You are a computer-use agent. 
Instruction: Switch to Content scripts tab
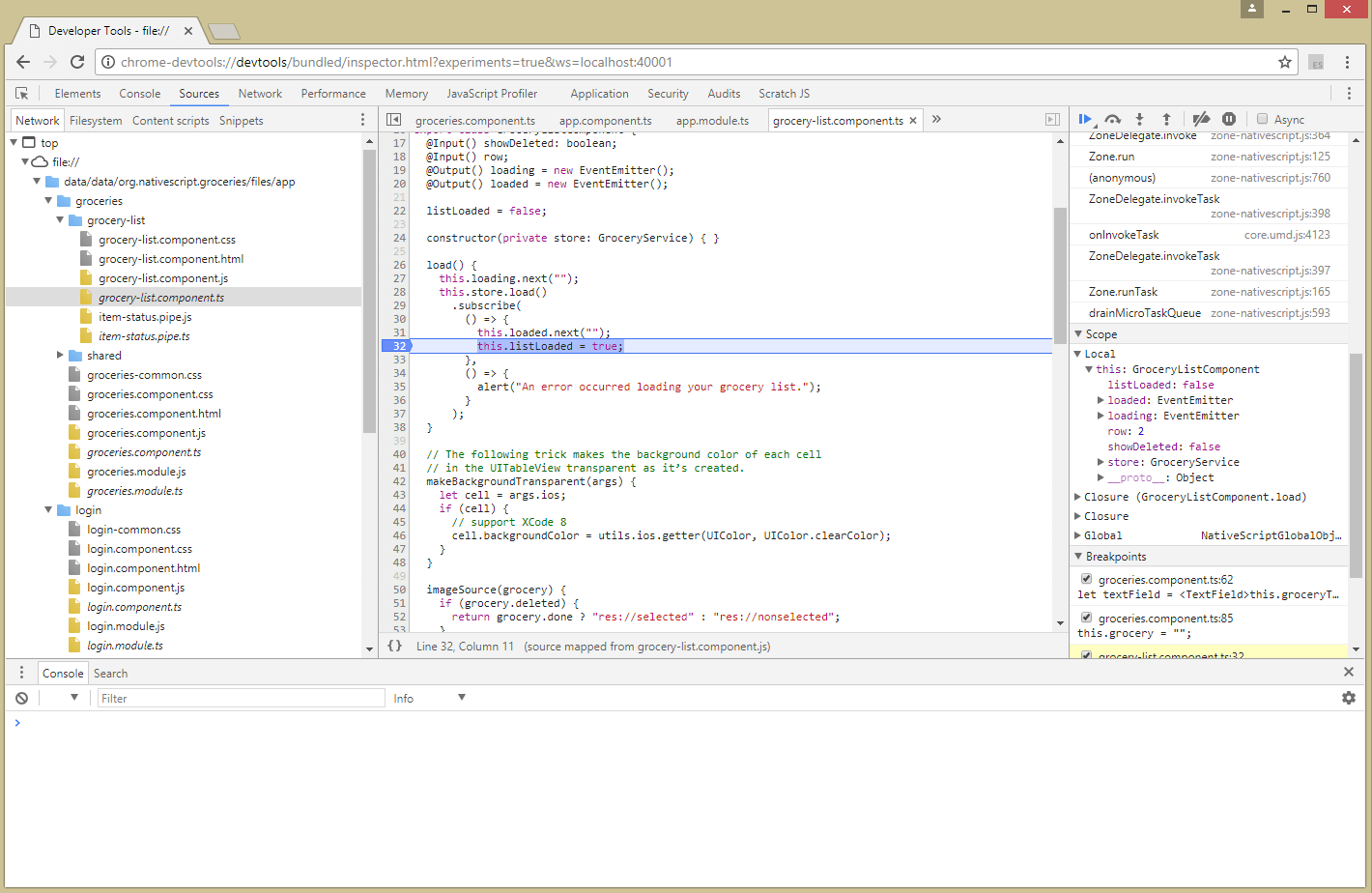coord(170,121)
